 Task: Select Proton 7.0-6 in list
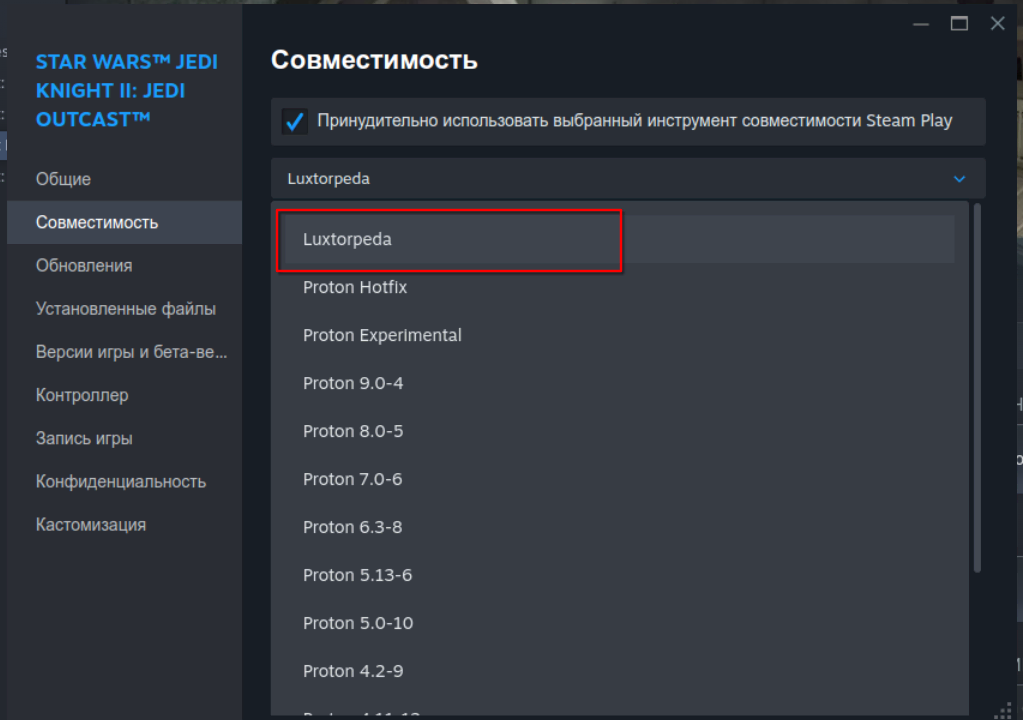point(353,480)
